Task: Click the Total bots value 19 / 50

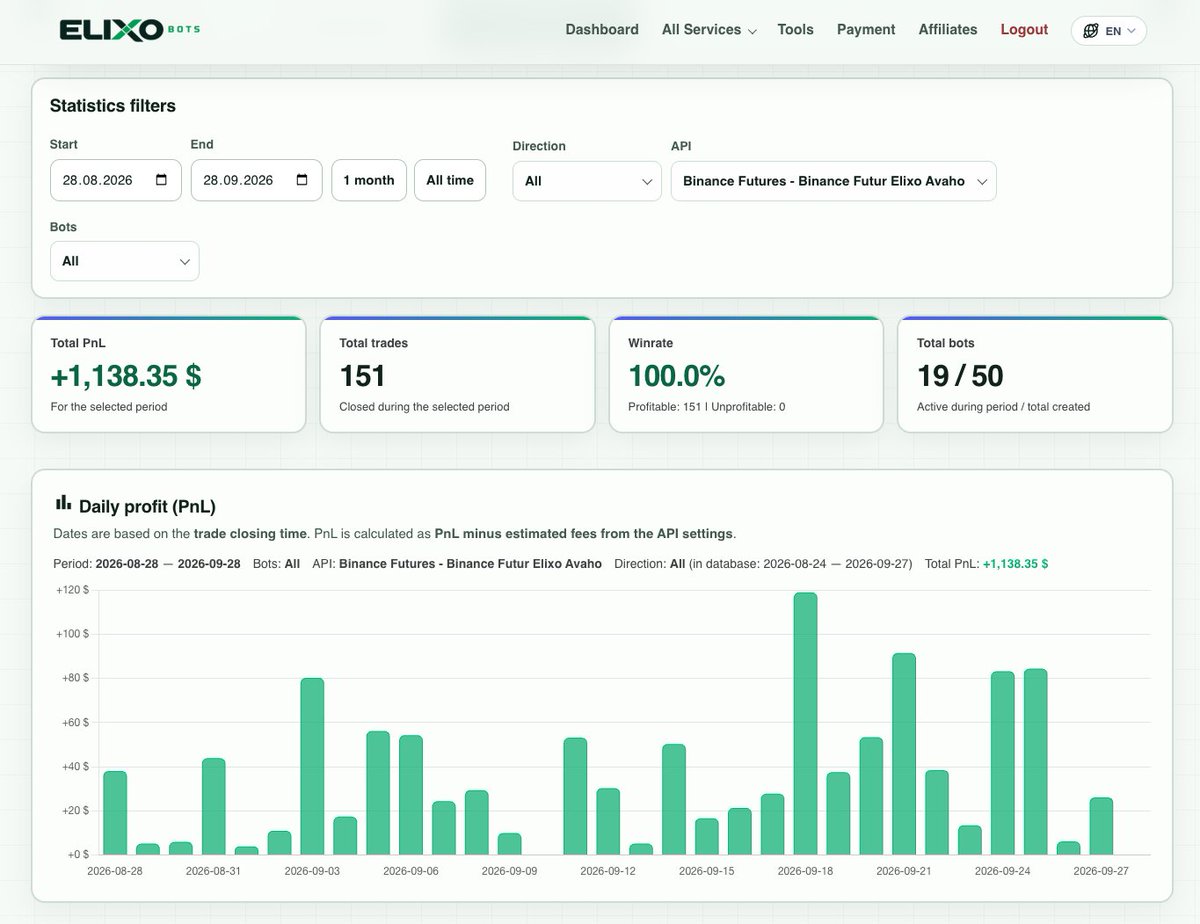Action: coord(960,376)
